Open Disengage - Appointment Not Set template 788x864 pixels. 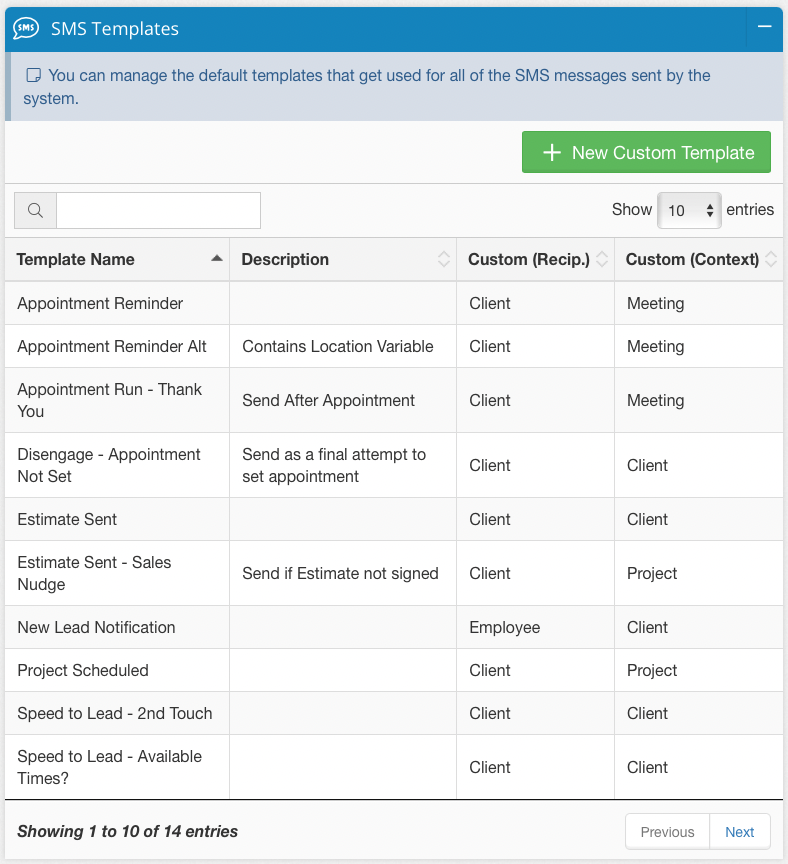coord(109,465)
